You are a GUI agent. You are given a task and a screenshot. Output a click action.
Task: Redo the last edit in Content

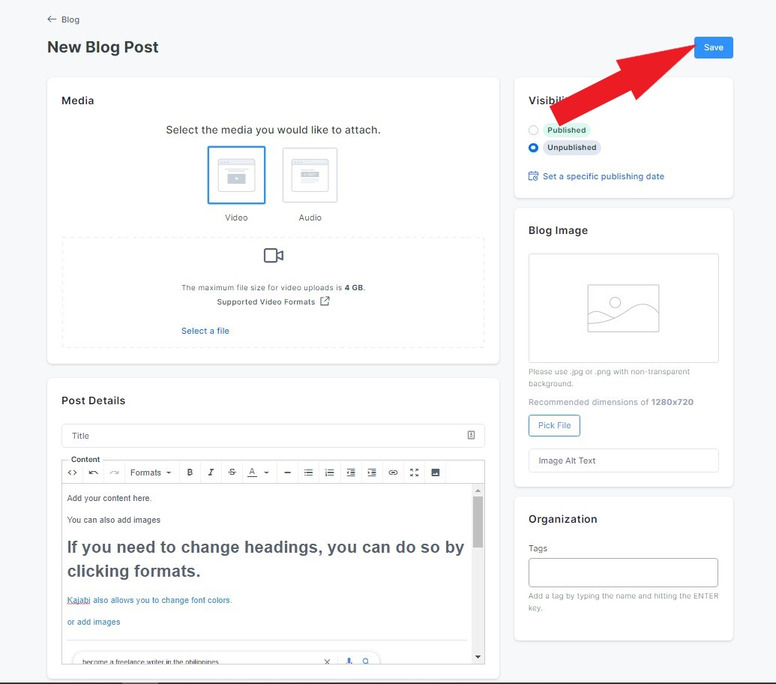tap(114, 473)
